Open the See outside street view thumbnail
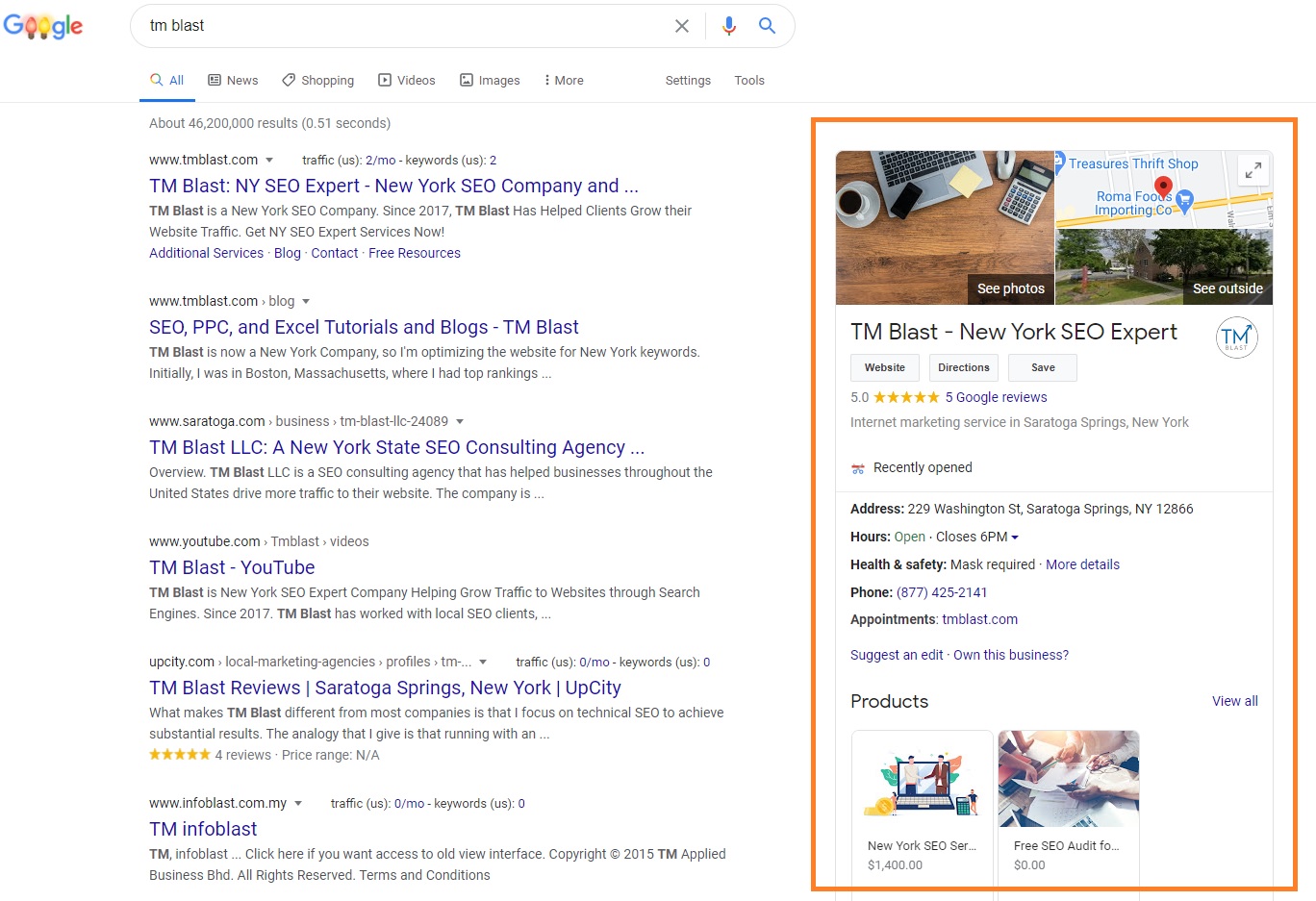Screen dimensions: 1316x901 (1164, 266)
